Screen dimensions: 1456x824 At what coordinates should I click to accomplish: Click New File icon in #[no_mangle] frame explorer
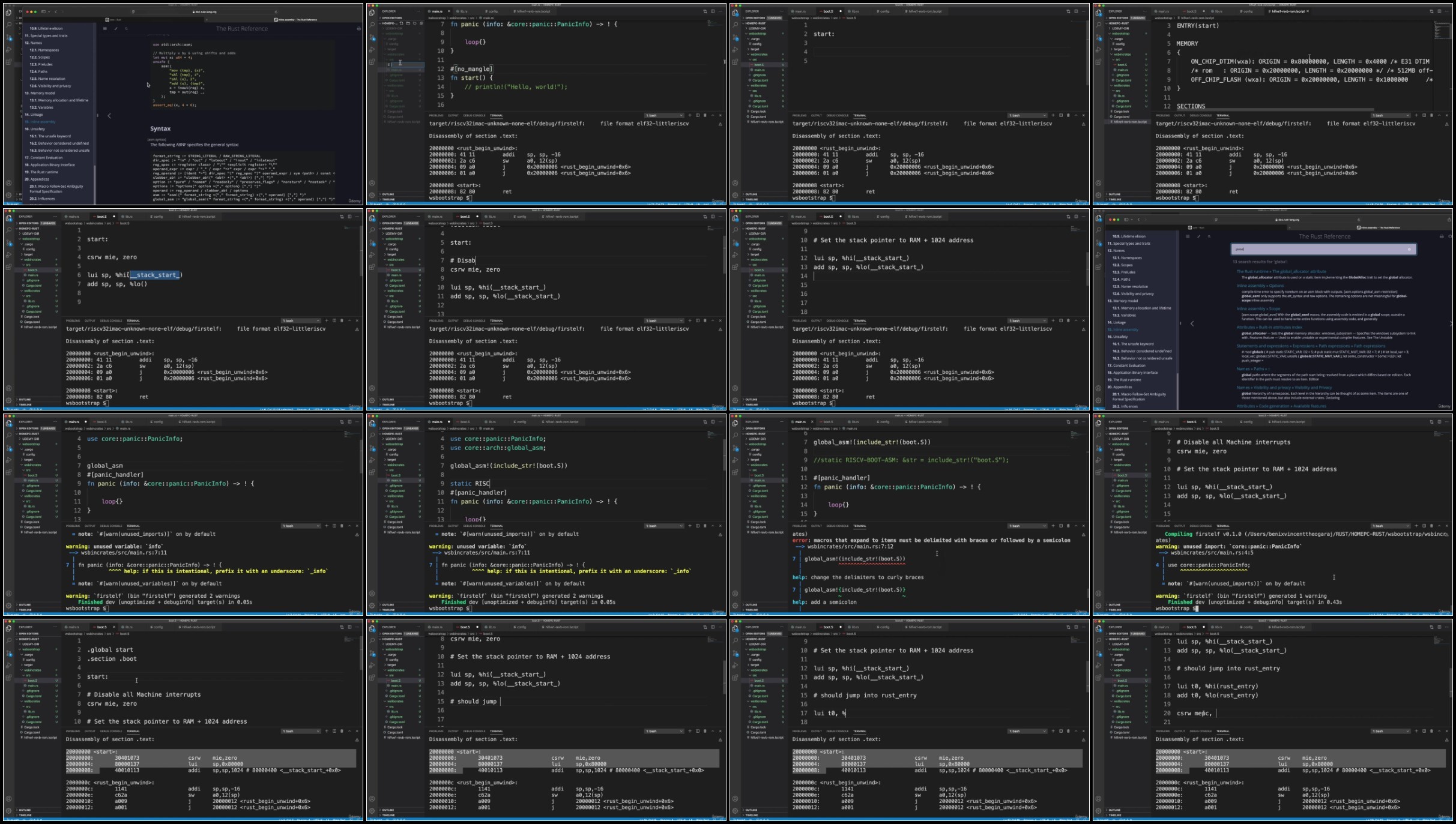402,23
